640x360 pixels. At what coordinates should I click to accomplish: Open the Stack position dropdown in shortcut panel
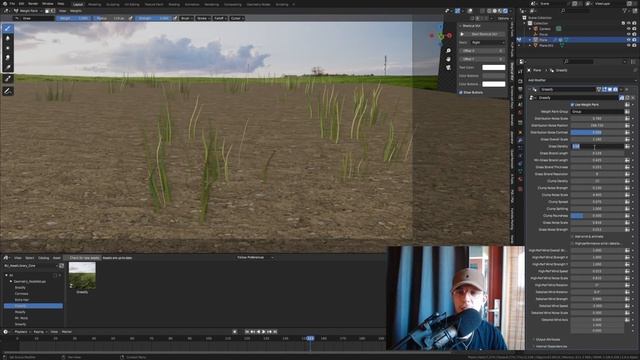coord(488,42)
